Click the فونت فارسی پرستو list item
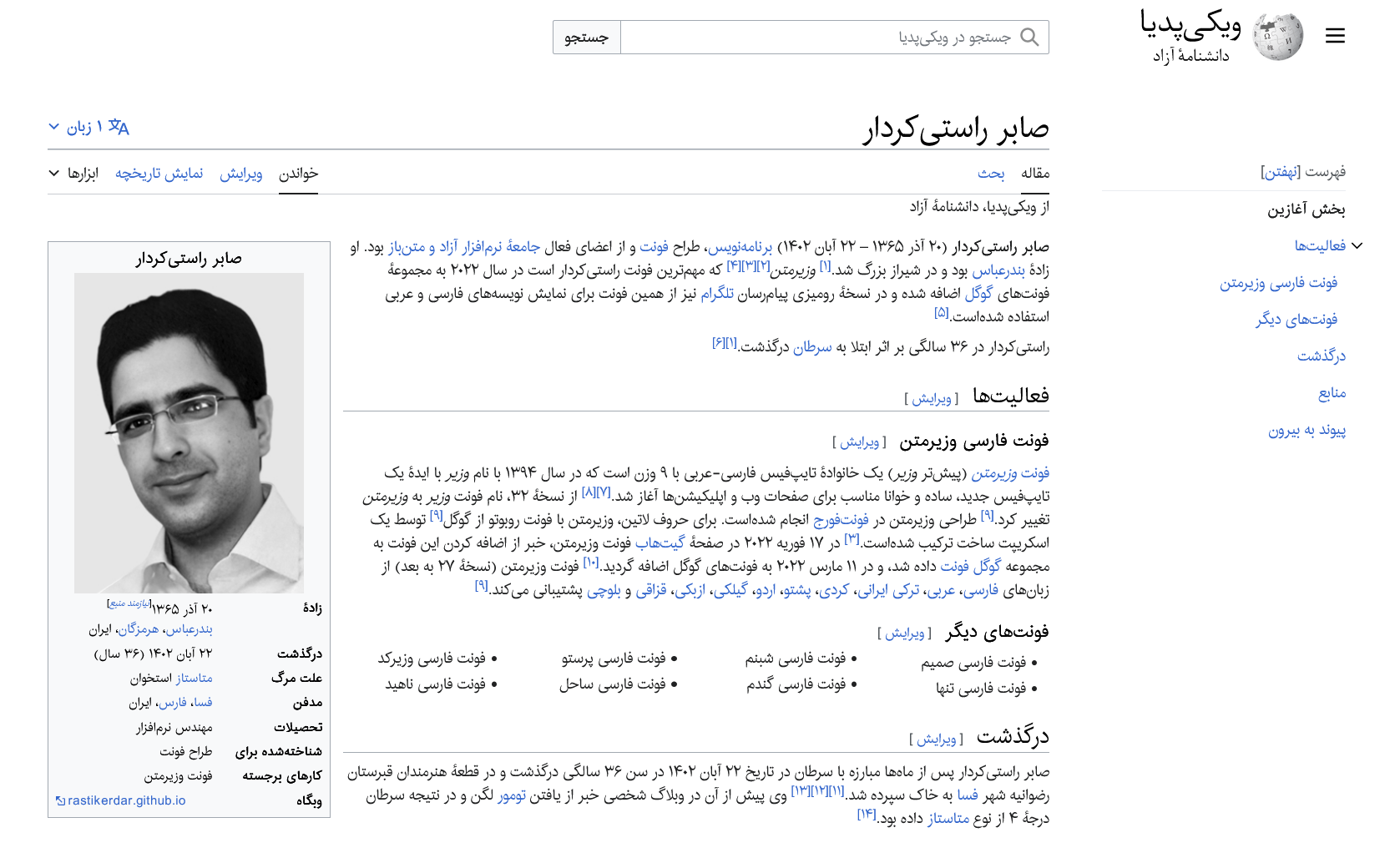1400x853 pixels. pyautogui.click(x=614, y=659)
